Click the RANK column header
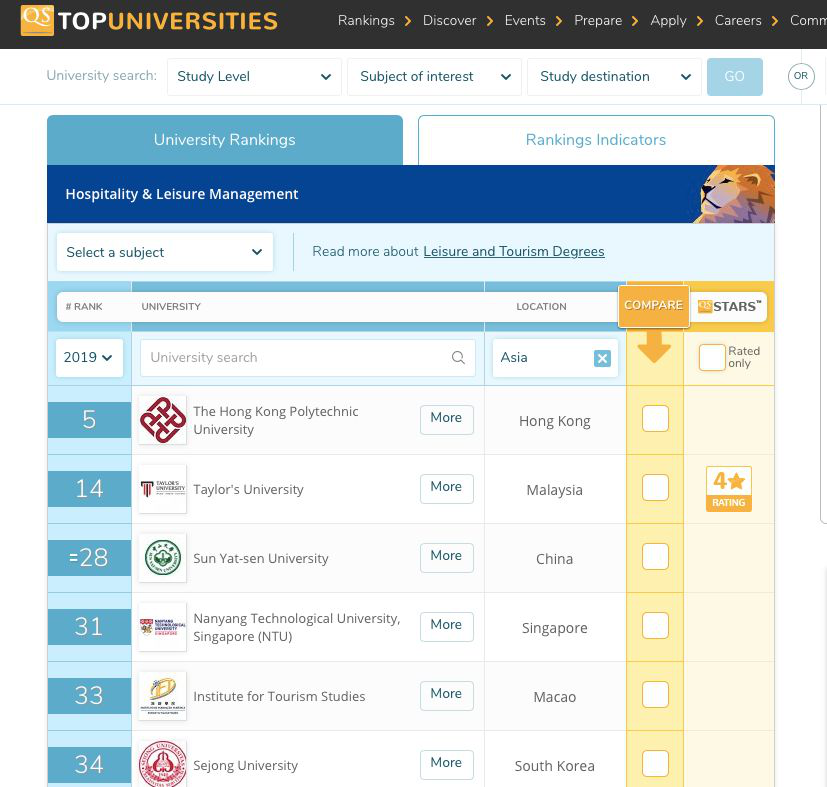The height and width of the screenshot is (787, 827). click(x=84, y=306)
